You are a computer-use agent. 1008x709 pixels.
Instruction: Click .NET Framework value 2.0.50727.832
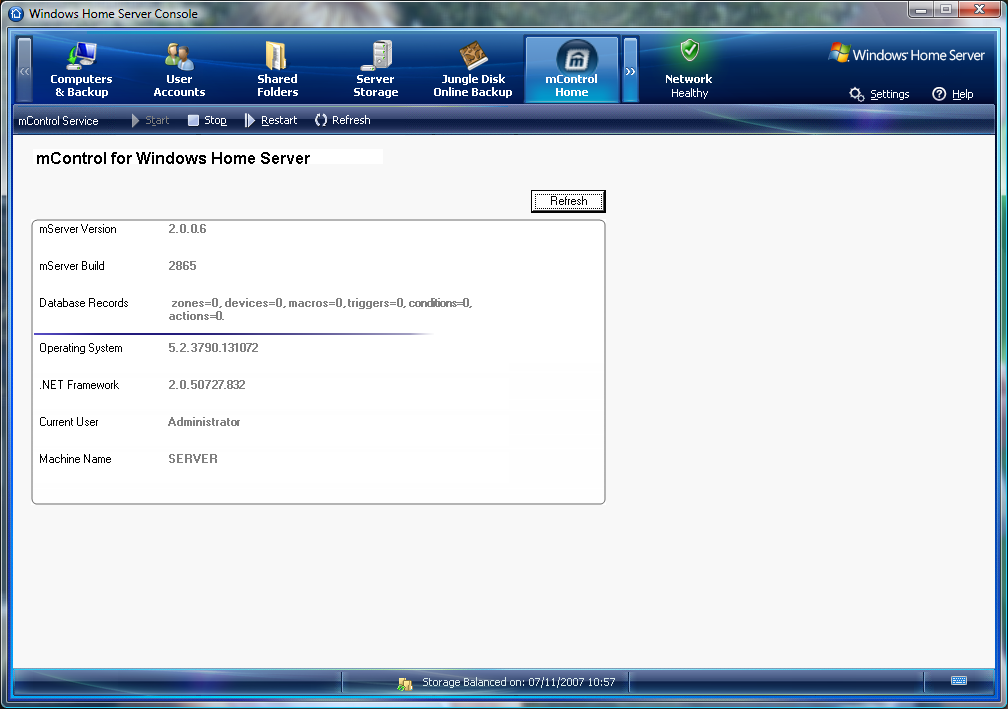pos(206,385)
